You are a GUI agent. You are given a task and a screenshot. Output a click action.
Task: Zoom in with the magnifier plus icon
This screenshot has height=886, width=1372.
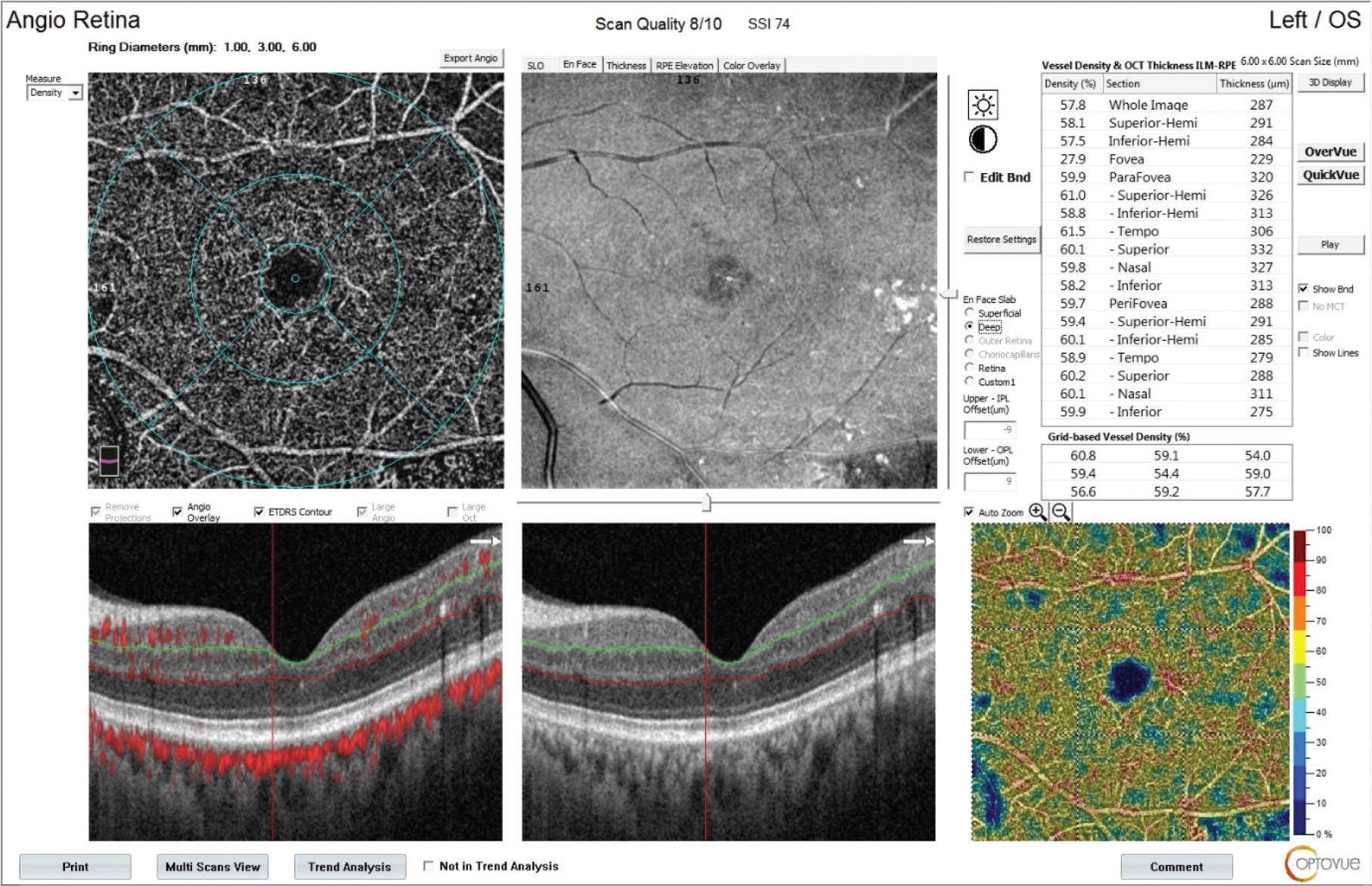1037,513
